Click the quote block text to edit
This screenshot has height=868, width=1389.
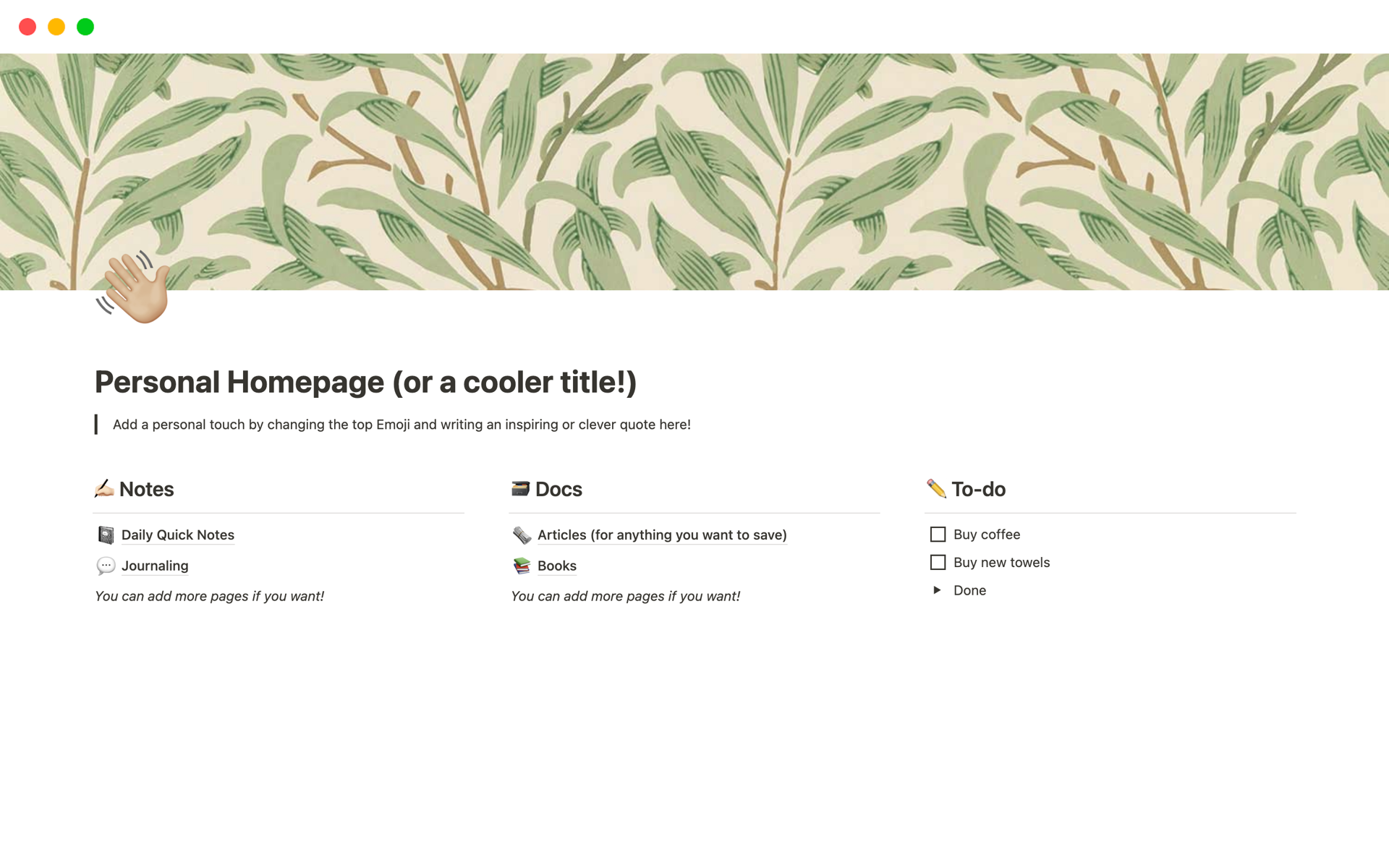(402, 425)
